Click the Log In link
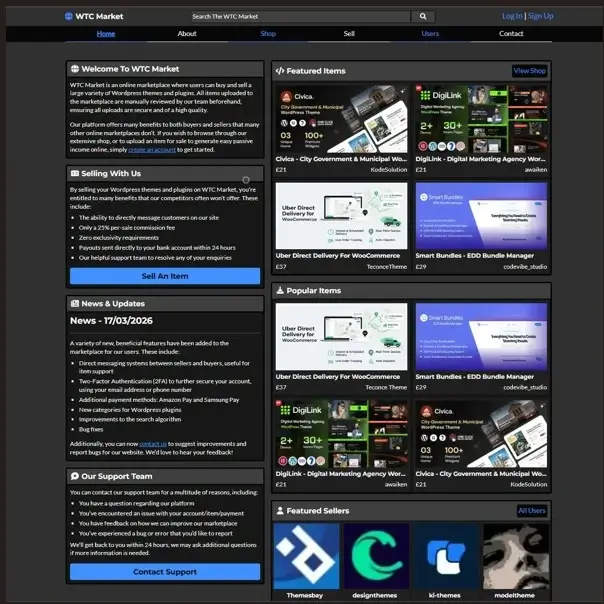This screenshot has height=604, width=604. click(x=512, y=16)
